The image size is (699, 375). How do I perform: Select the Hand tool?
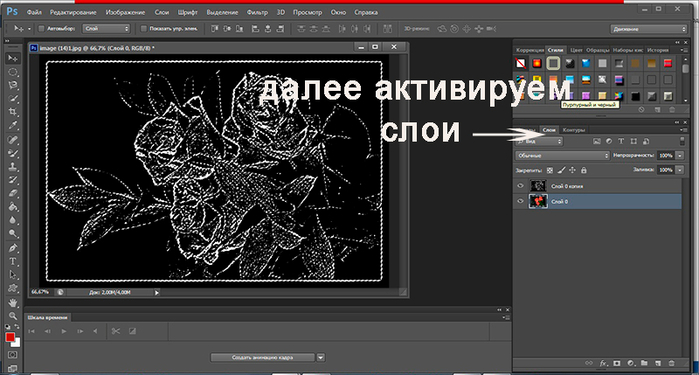(12, 303)
